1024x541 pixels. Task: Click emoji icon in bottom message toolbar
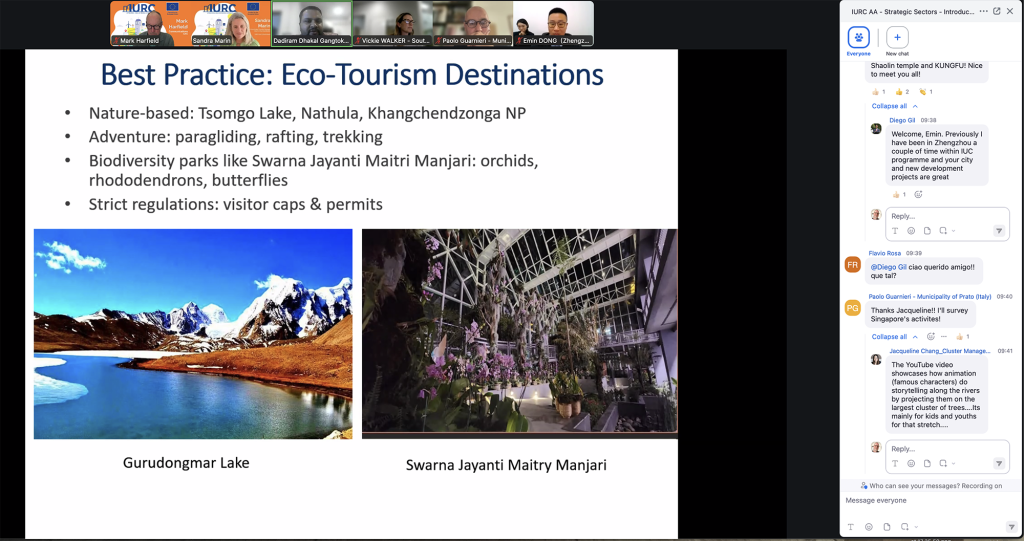[x=868, y=526]
